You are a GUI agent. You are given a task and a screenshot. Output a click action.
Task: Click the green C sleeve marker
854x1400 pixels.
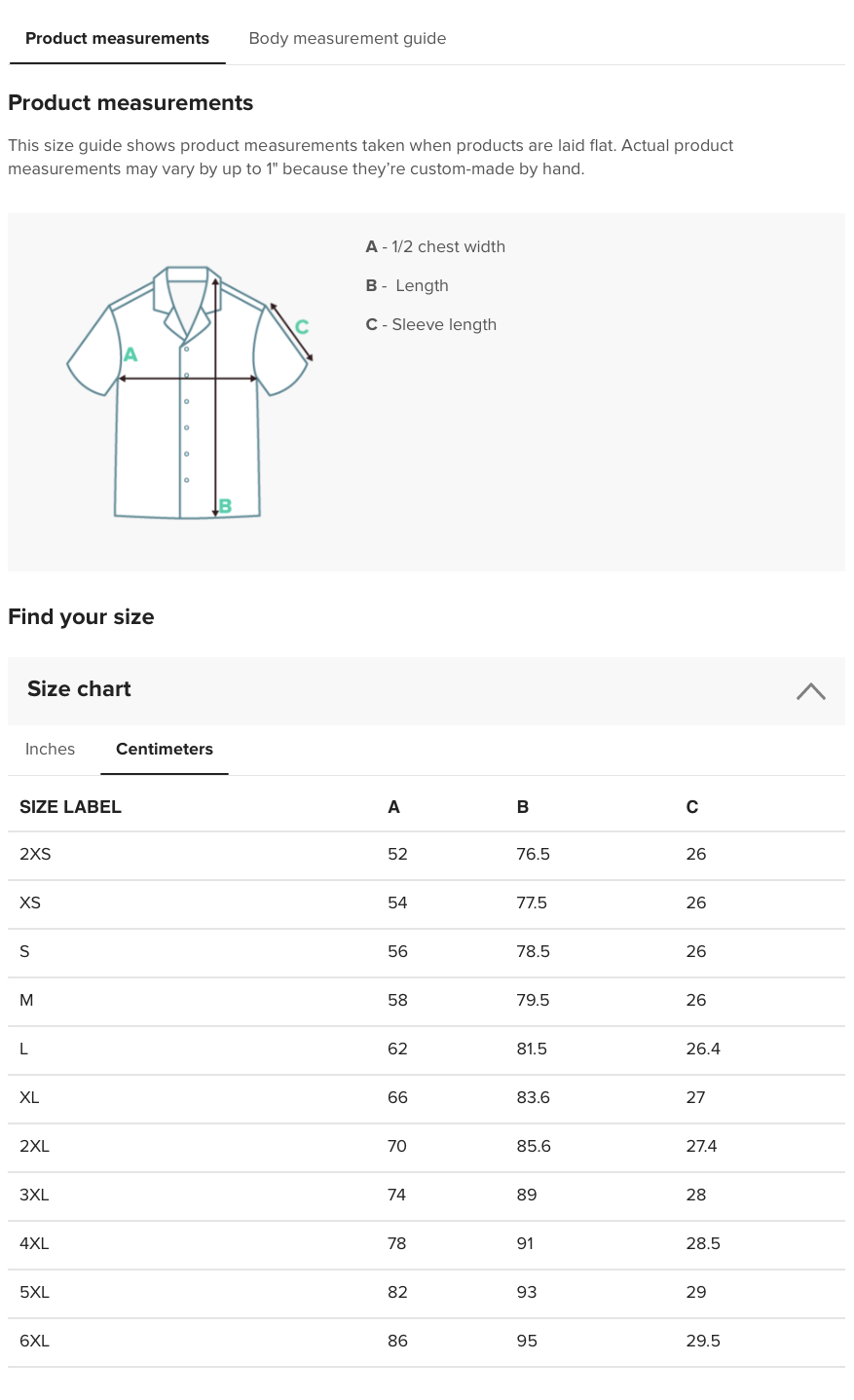coord(302,327)
